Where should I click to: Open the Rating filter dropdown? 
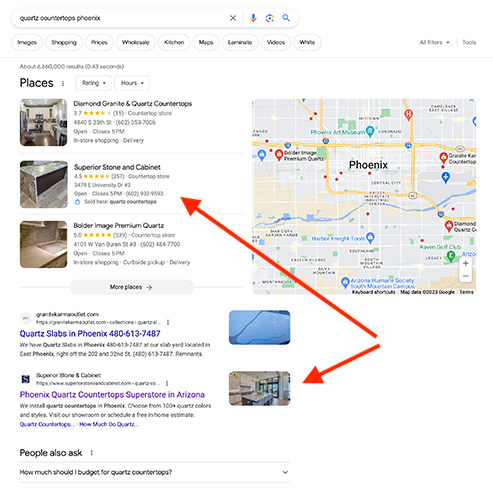click(94, 83)
